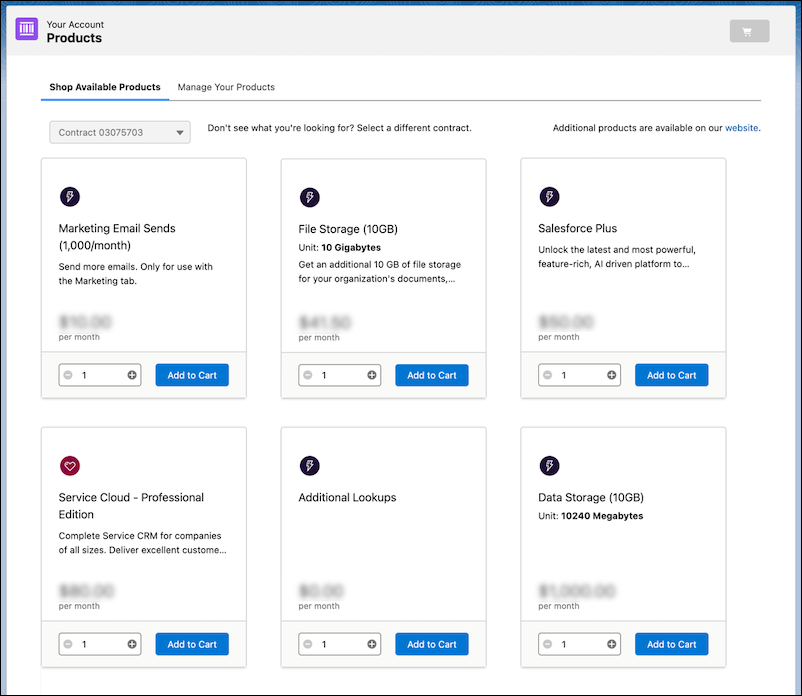
Task: Click quantity field for Marketing Email Sends
Action: coord(100,375)
